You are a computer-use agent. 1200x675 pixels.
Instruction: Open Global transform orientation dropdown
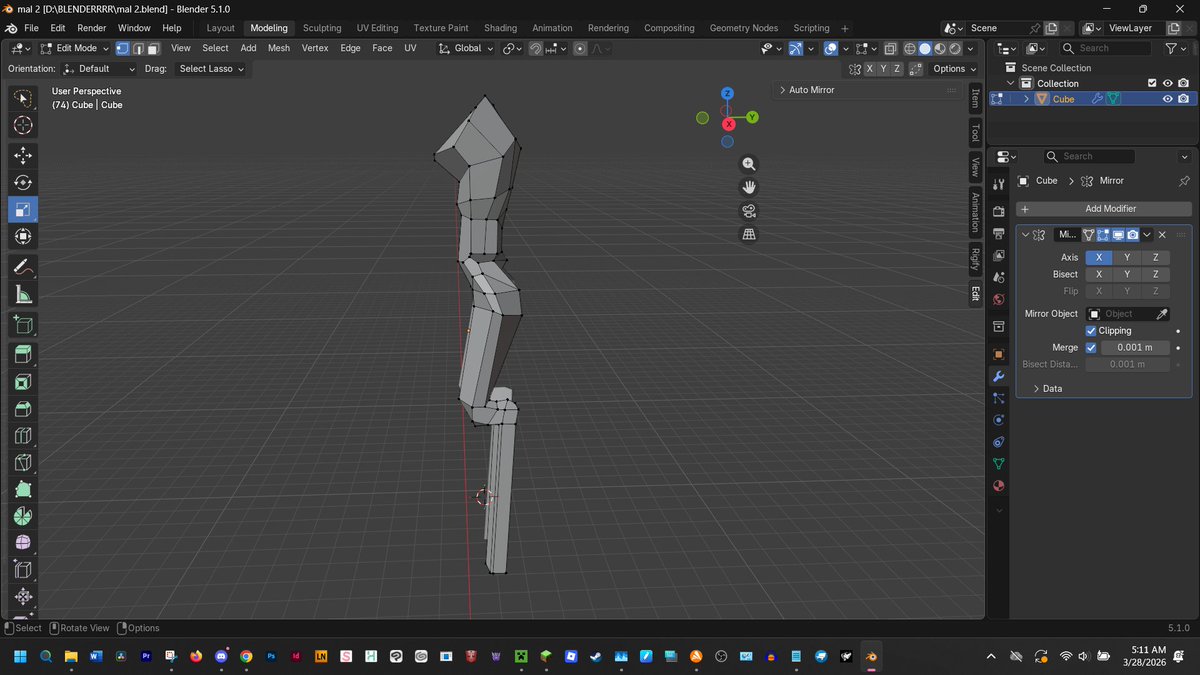(x=466, y=48)
